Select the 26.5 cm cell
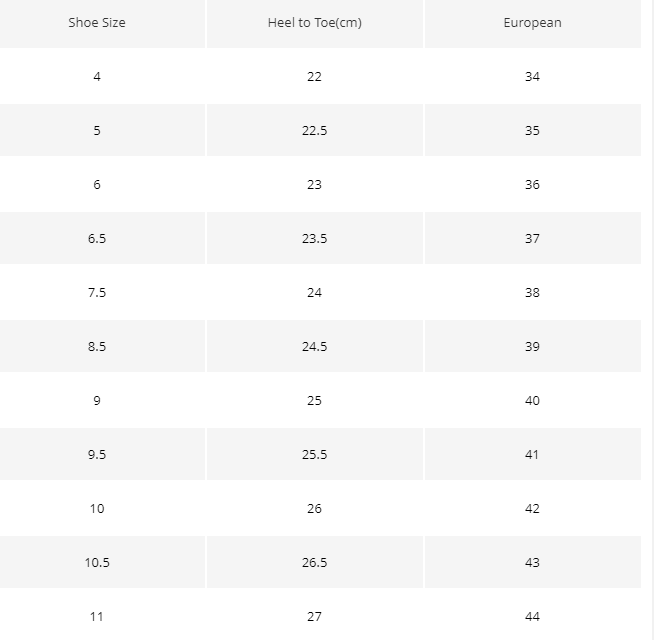The width and height of the screenshot is (654, 640). [x=315, y=562]
